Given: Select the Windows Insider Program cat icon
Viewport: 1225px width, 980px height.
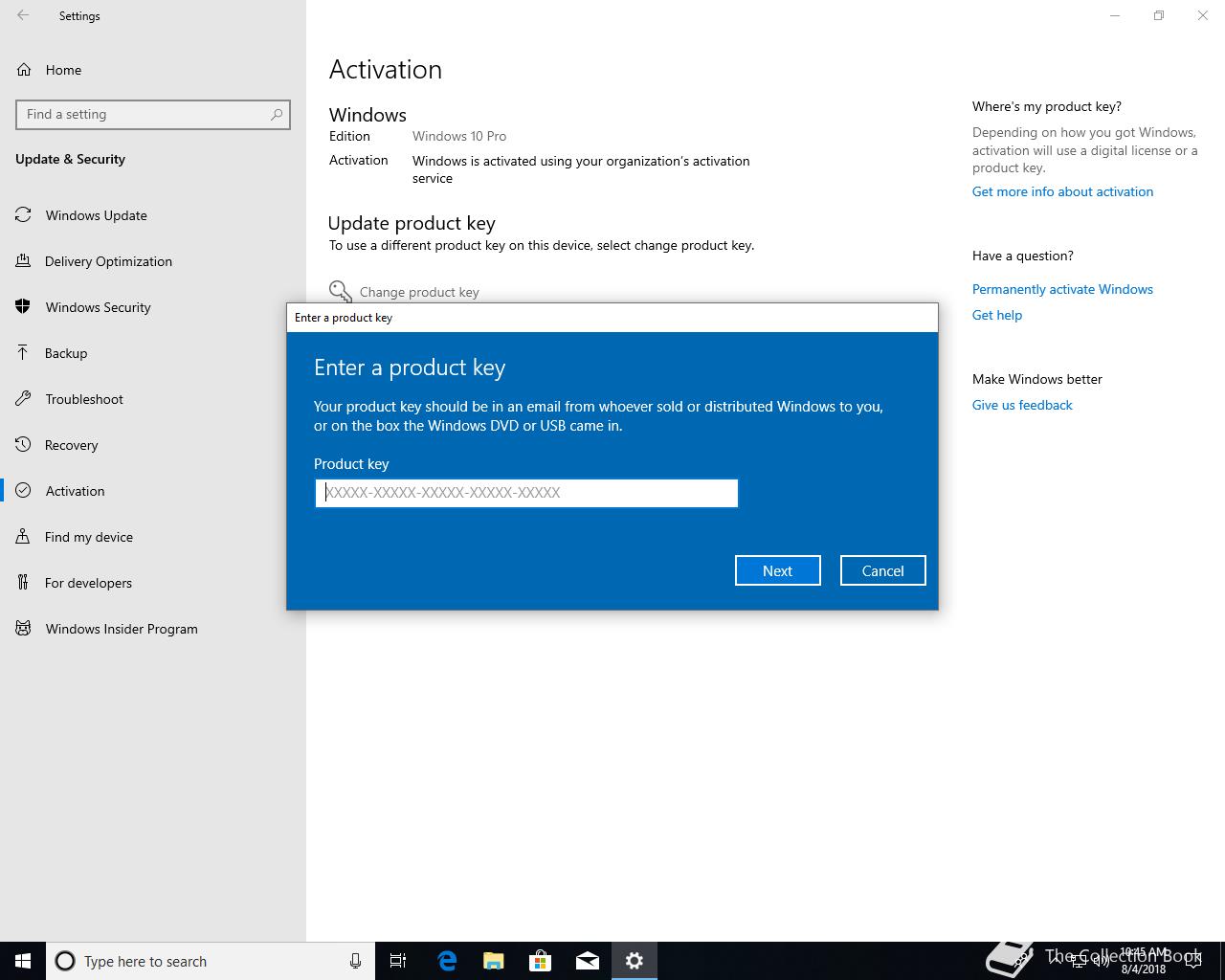Looking at the screenshot, I should point(23,629).
